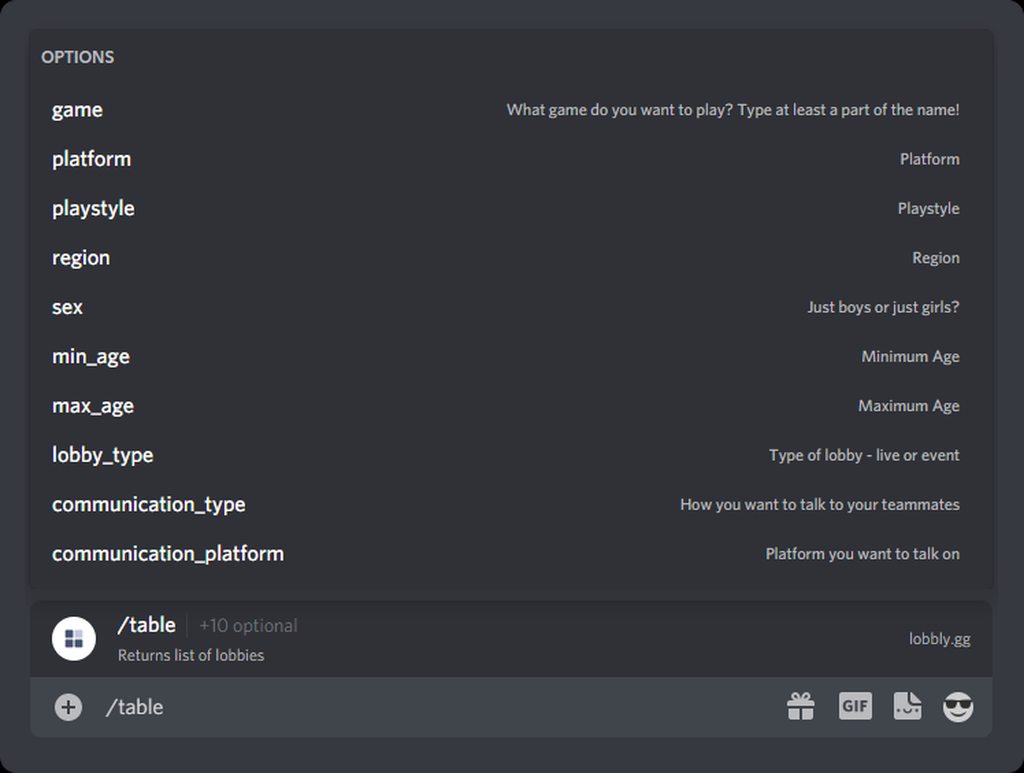Choose the max_age option
1024x773 pixels.
pyautogui.click(x=93, y=406)
